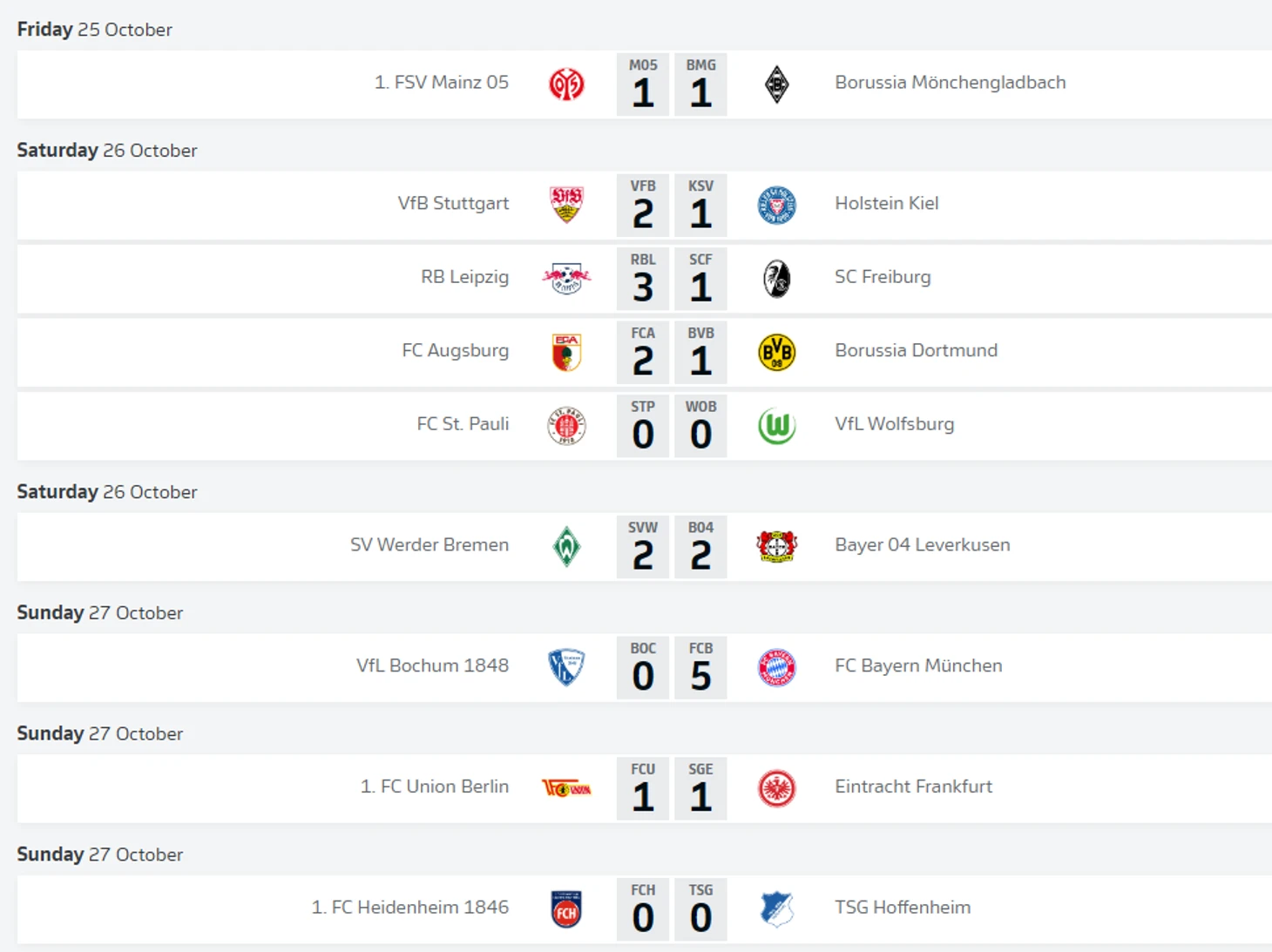The height and width of the screenshot is (952, 1272).
Task: Open the FC St. Pauli team link
Action: (x=463, y=424)
